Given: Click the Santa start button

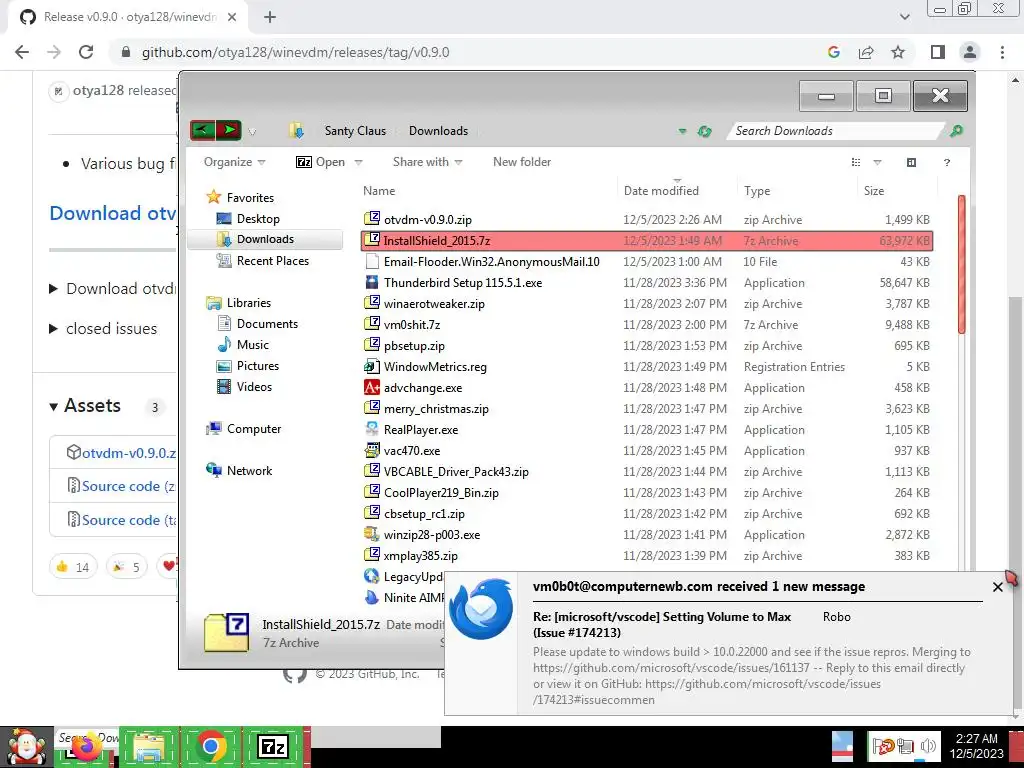Looking at the screenshot, I should click(25, 747).
